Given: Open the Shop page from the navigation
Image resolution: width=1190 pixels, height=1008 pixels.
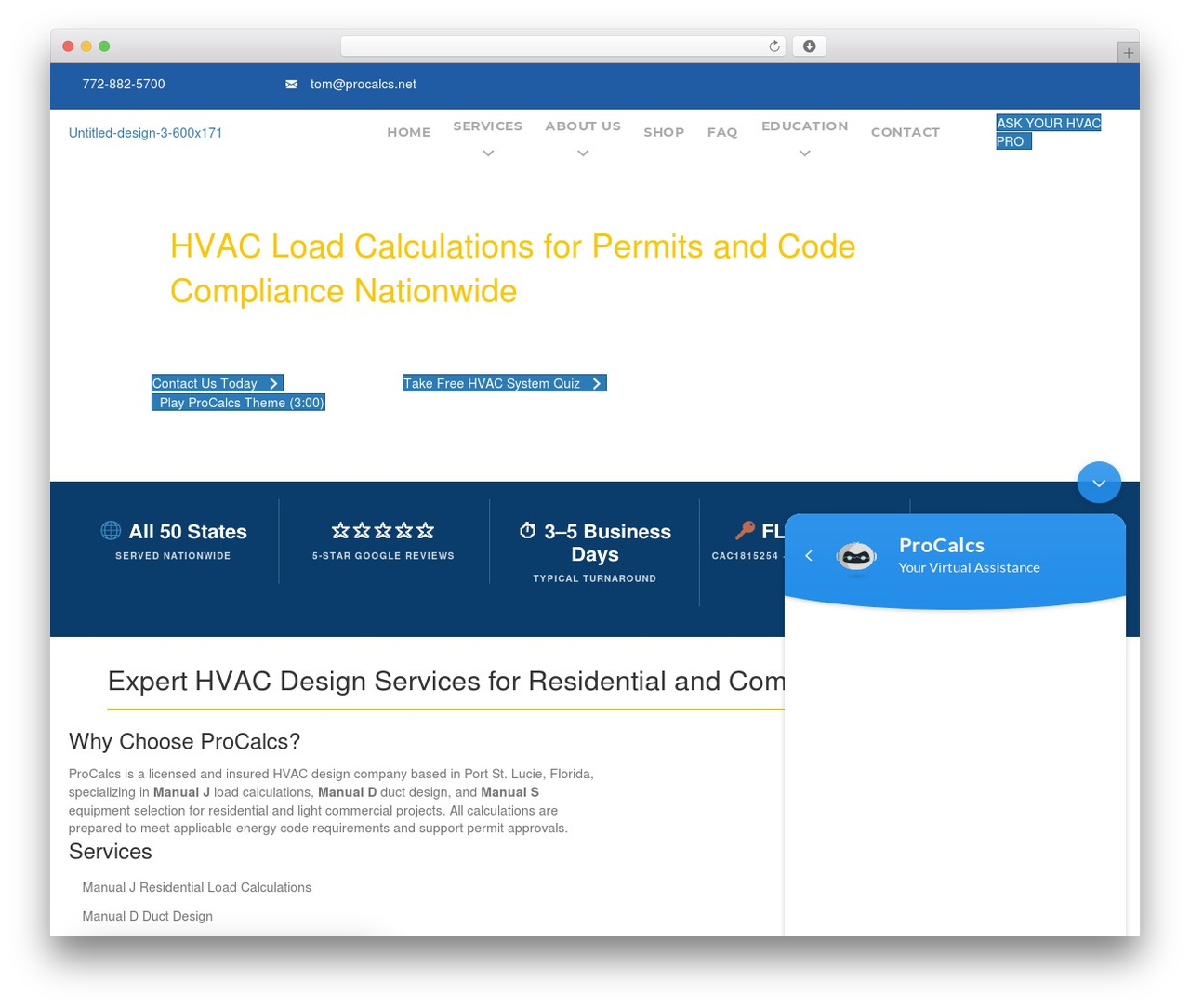Looking at the screenshot, I should [x=664, y=132].
